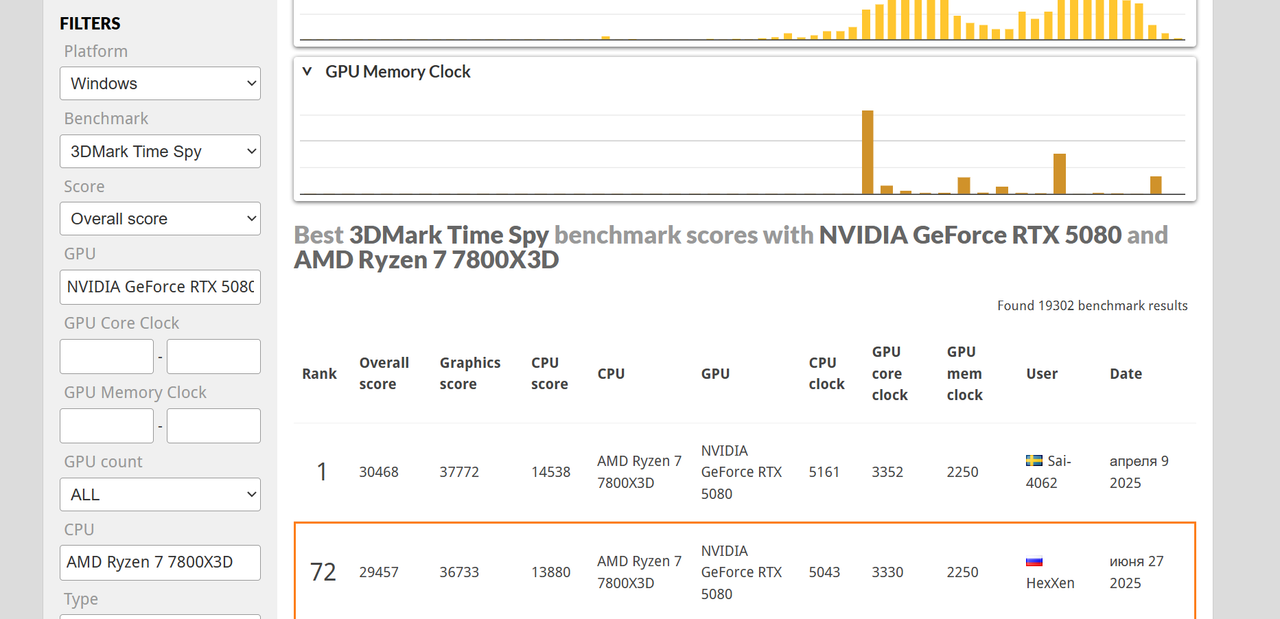
Task: Click the User column header
Action: point(1041,373)
